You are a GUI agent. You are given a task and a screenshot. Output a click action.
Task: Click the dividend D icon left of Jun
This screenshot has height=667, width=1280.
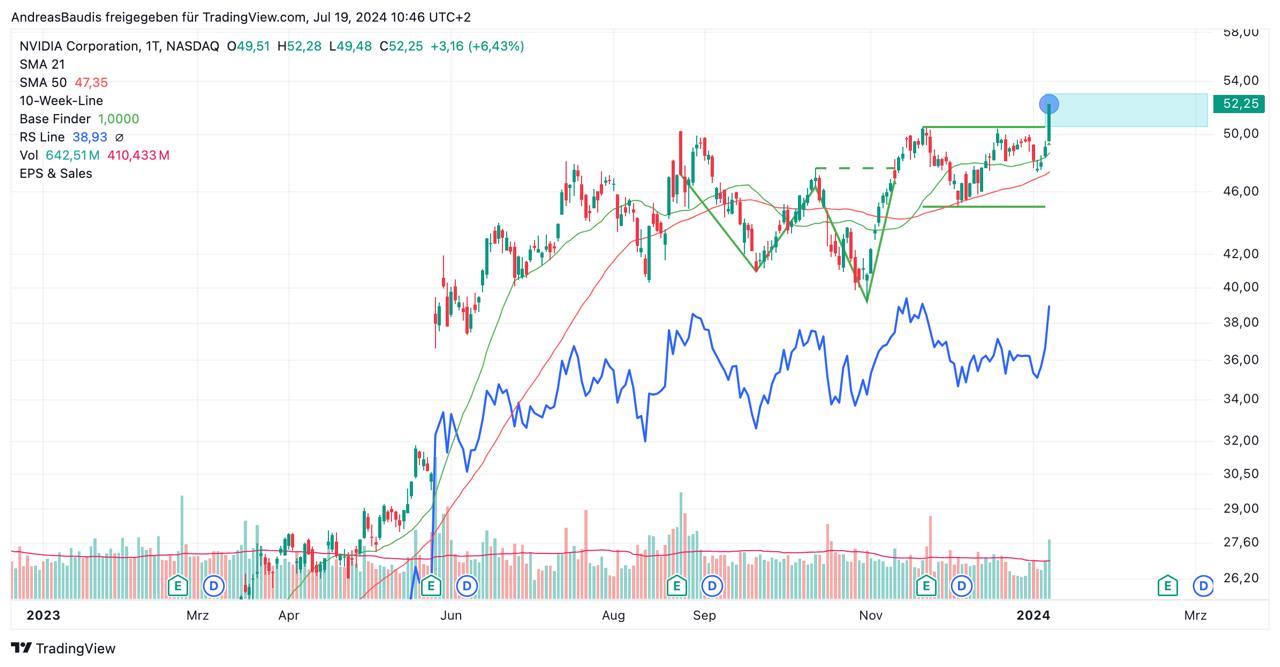click(213, 585)
